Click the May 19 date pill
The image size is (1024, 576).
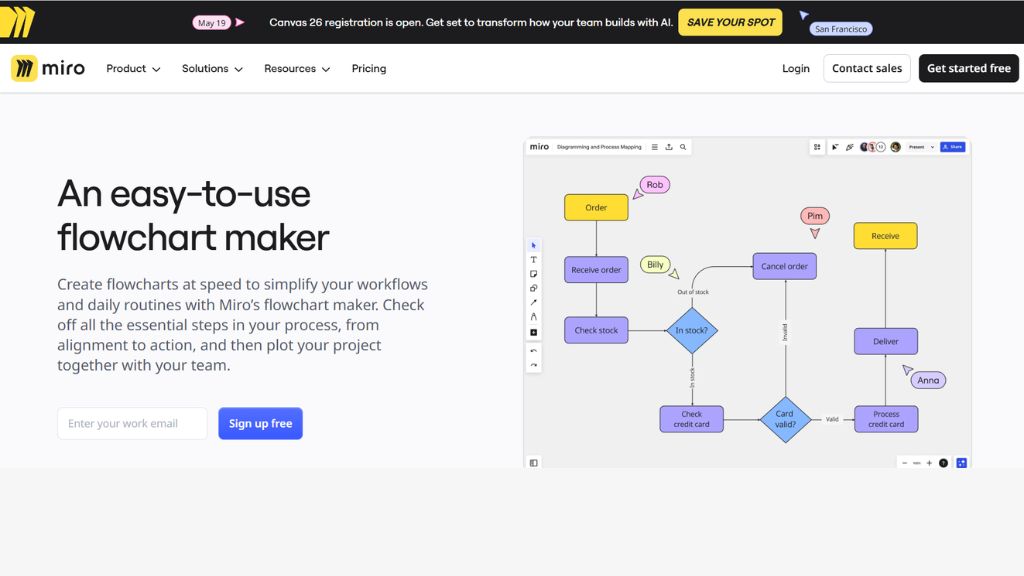tap(212, 23)
